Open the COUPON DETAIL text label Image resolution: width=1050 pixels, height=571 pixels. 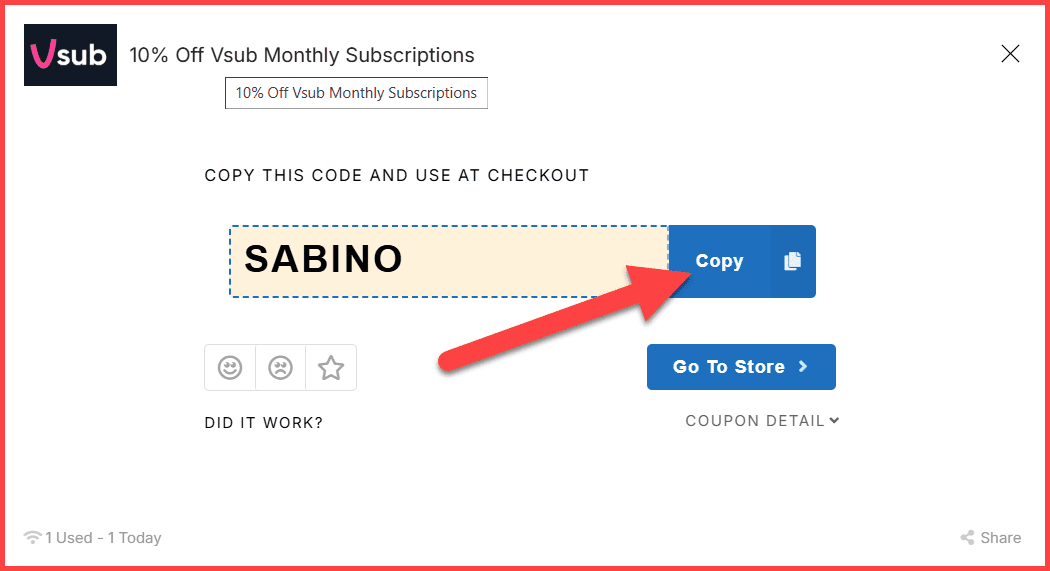[755, 421]
